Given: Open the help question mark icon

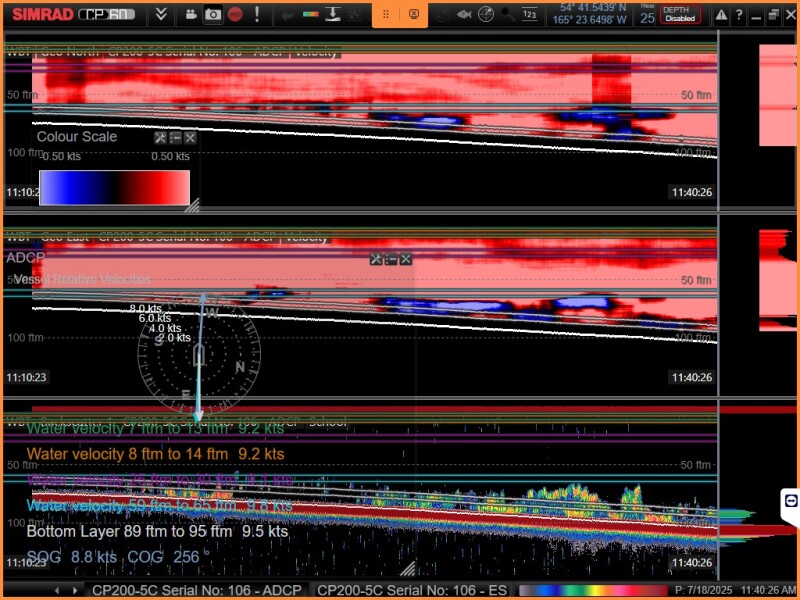Looking at the screenshot, I should (x=738, y=15).
